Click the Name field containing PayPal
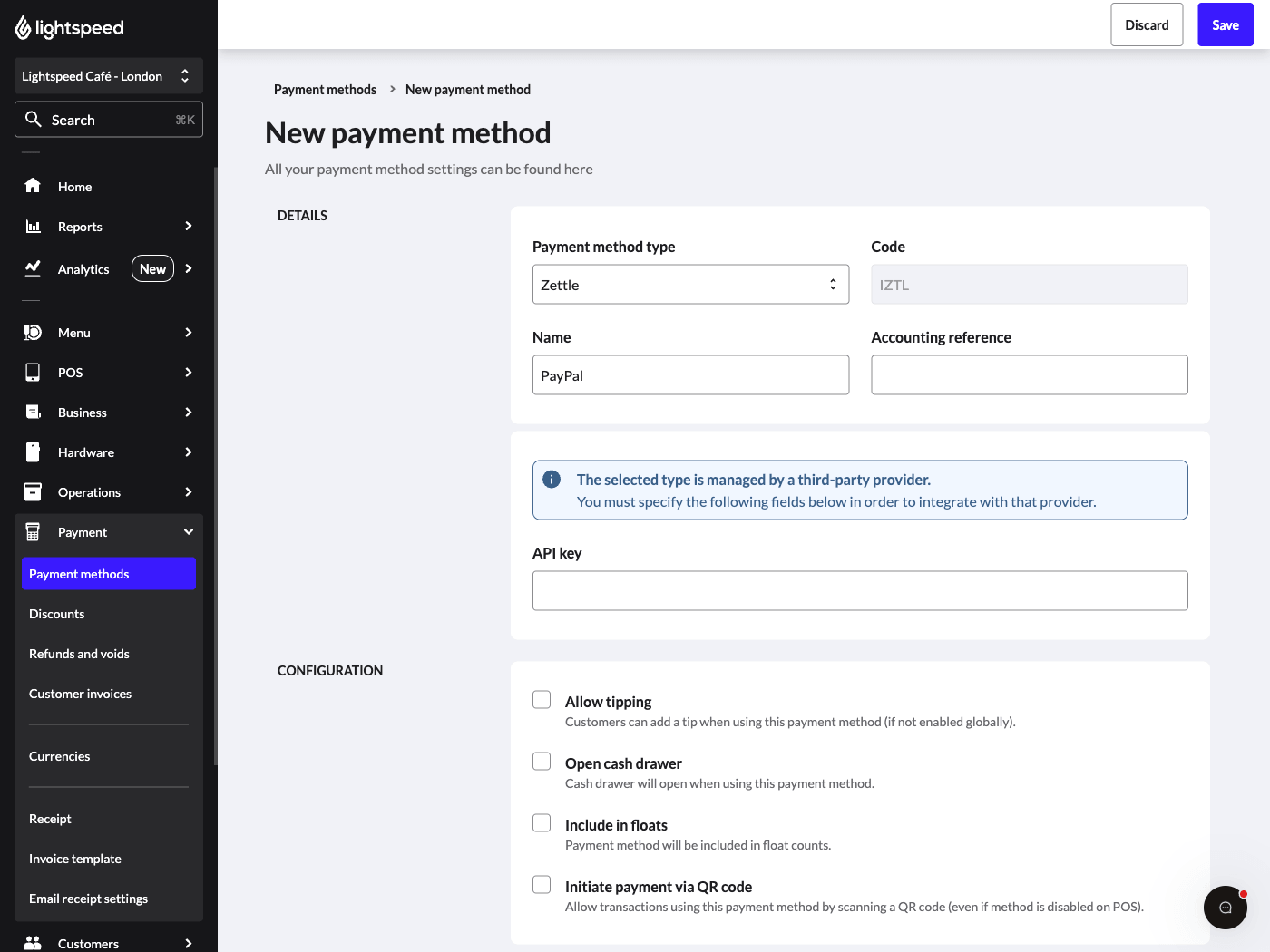Screen dimensions: 1270x952 point(691,375)
